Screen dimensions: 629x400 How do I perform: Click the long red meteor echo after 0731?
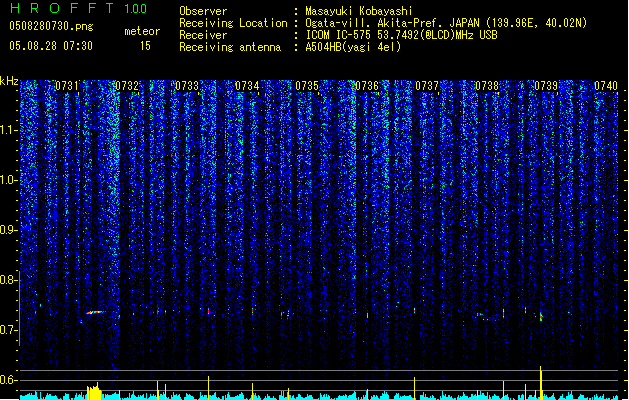coord(95,312)
